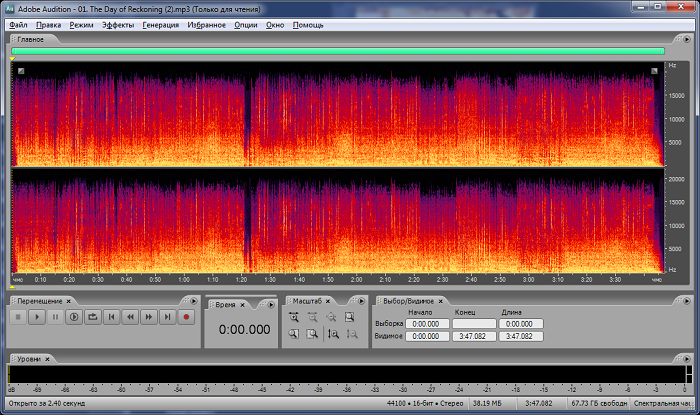Close the Уровни panel tab
This screenshot has height=415, width=700.
[x=47, y=358]
